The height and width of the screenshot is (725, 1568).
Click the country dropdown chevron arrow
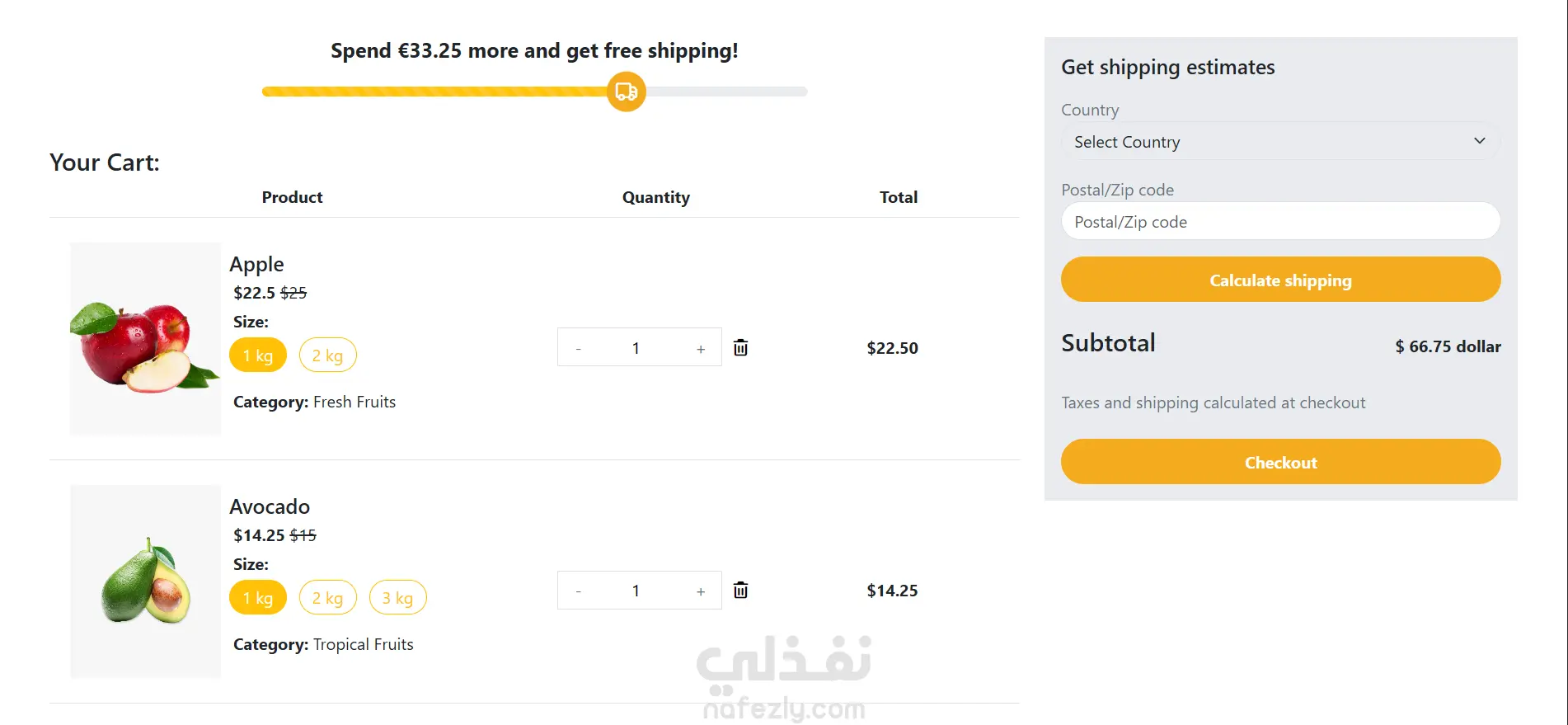[1479, 141]
